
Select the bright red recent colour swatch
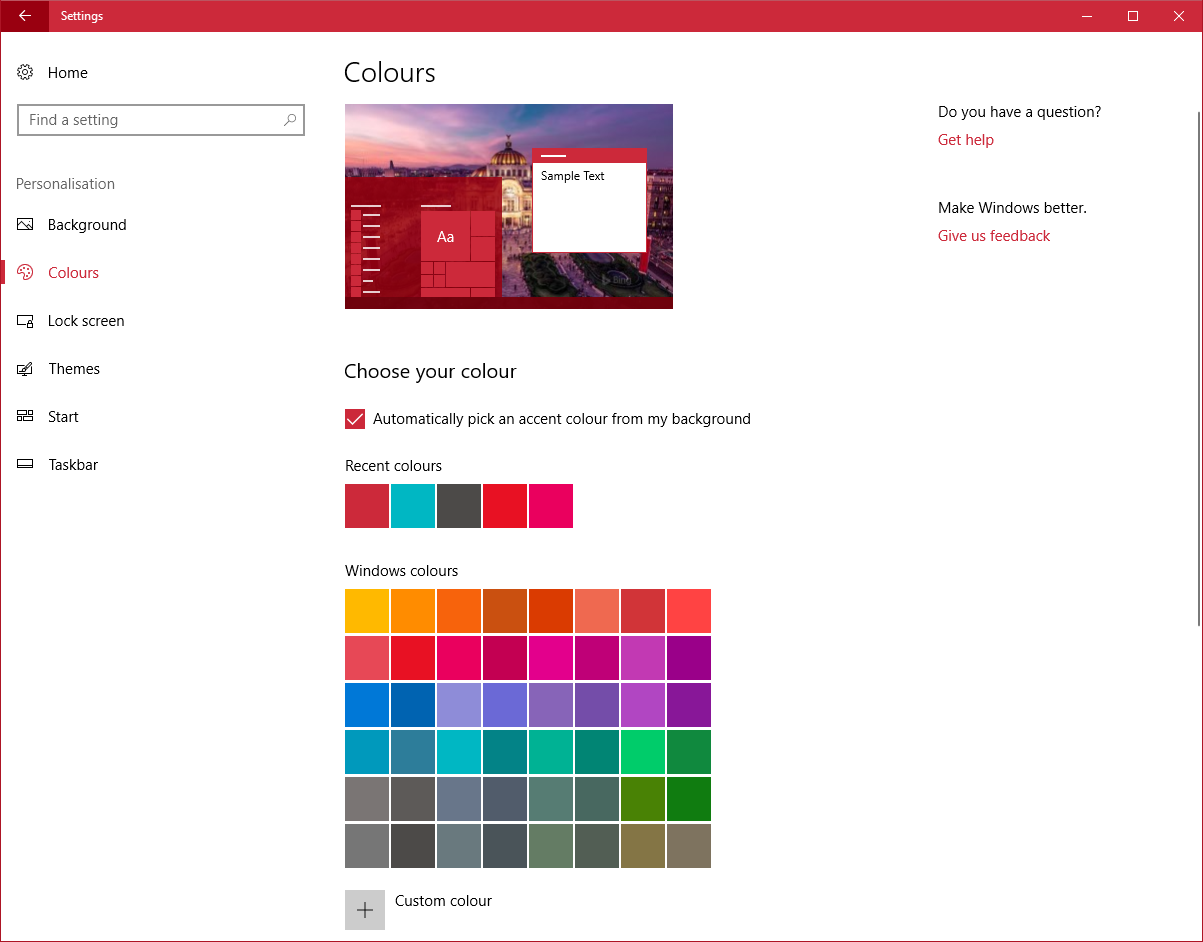(505, 506)
